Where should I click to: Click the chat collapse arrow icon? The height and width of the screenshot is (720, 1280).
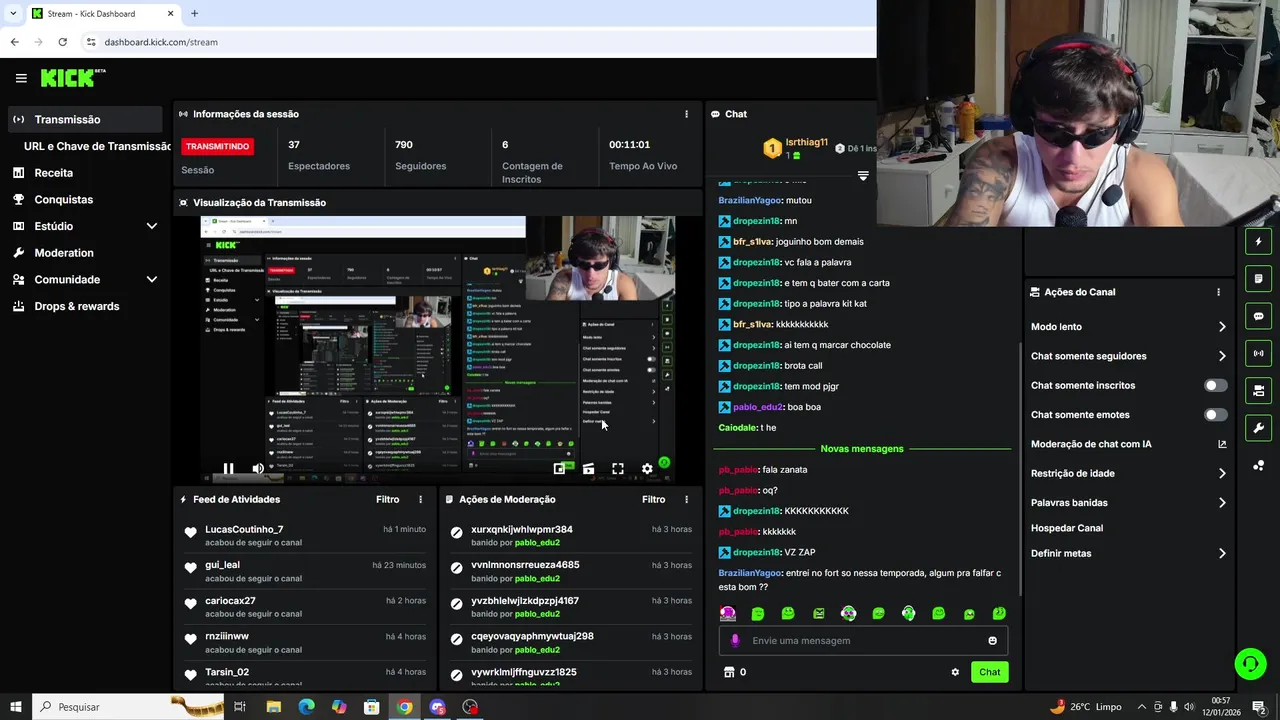tap(863, 175)
